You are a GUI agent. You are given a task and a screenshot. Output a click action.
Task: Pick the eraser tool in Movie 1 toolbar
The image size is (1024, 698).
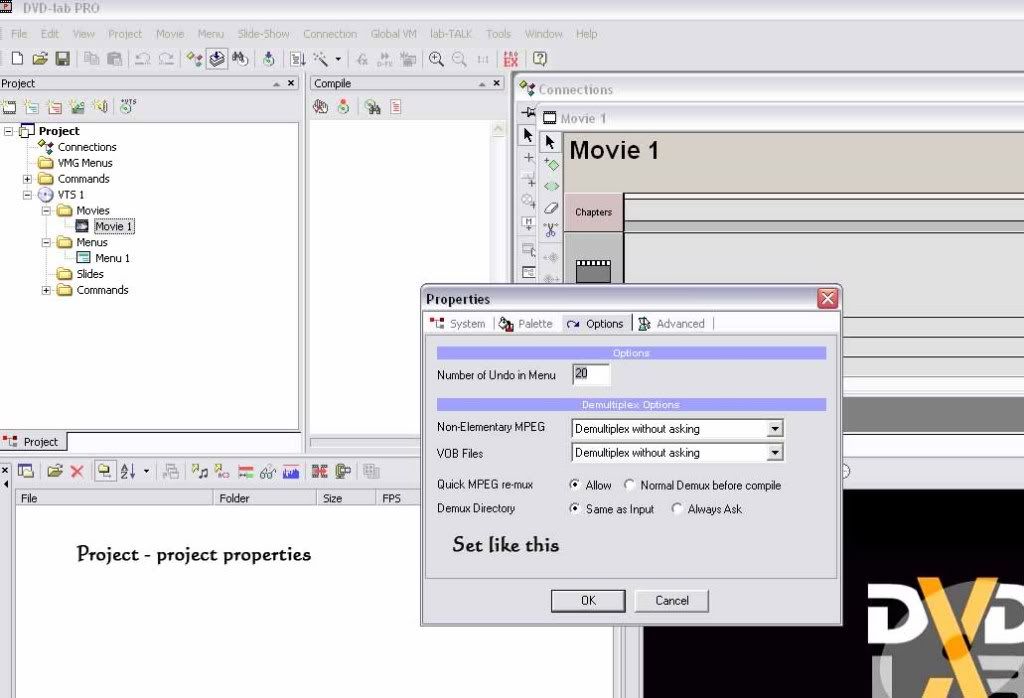[x=551, y=208]
